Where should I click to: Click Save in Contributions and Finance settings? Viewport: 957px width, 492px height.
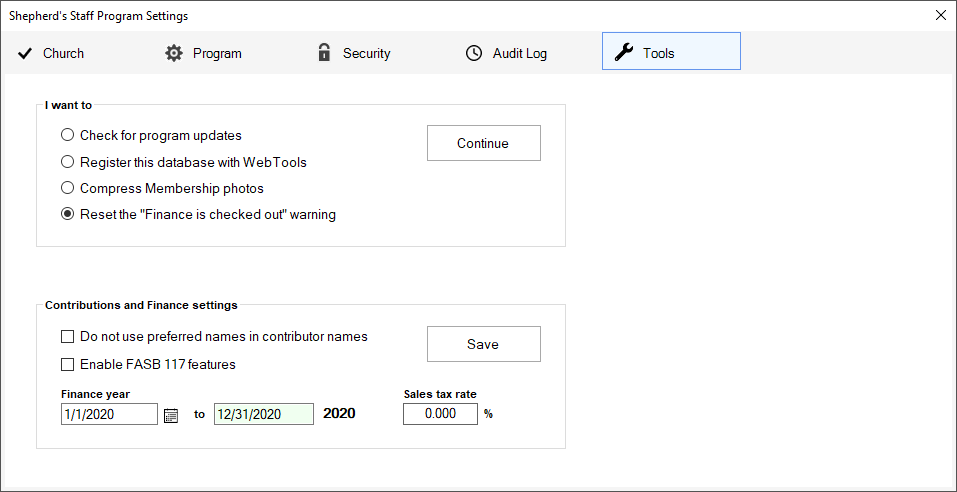pos(483,344)
